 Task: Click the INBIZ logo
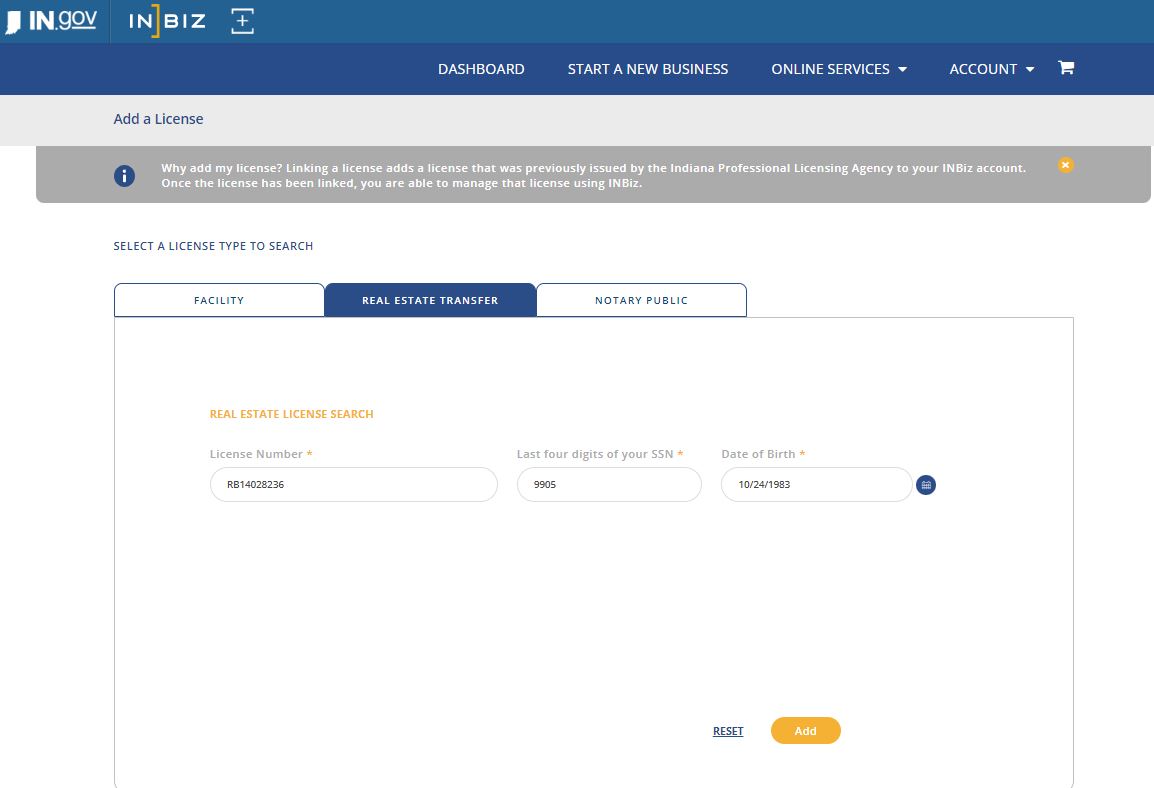pyautogui.click(x=167, y=21)
